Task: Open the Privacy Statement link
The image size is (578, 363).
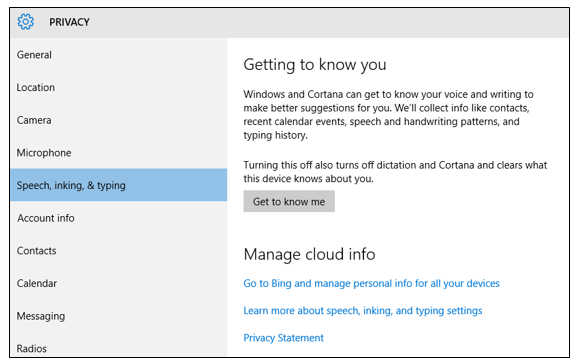Action: (x=283, y=338)
